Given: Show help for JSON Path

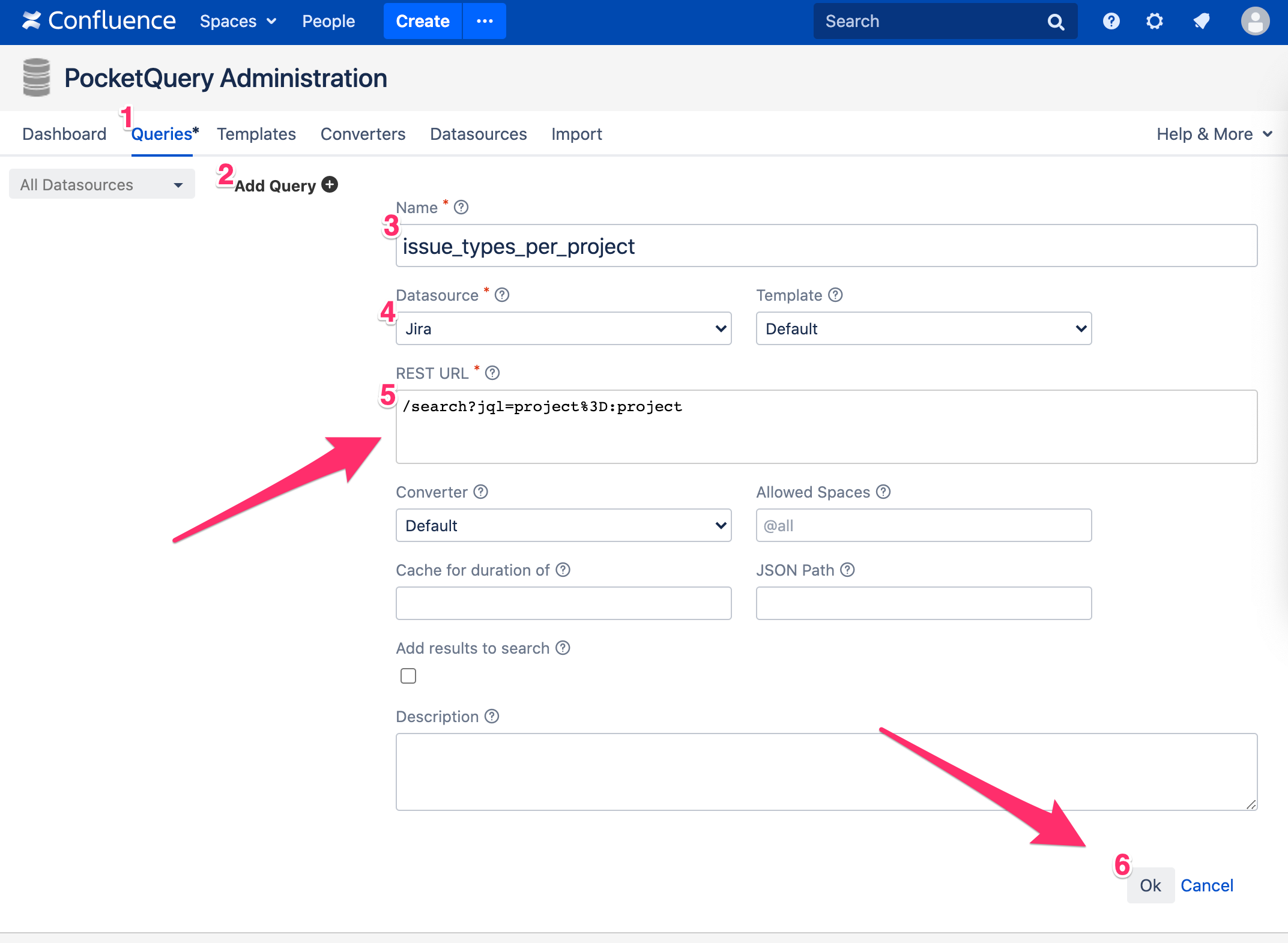Looking at the screenshot, I should [x=847, y=570].
